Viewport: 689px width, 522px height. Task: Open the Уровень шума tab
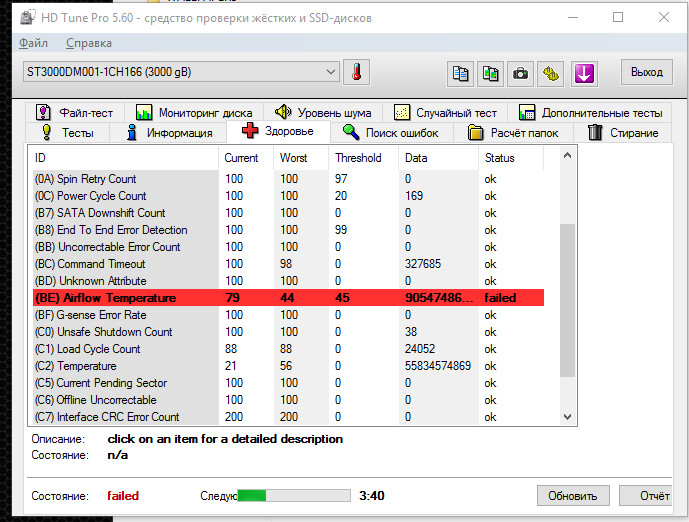pos(323,113)
